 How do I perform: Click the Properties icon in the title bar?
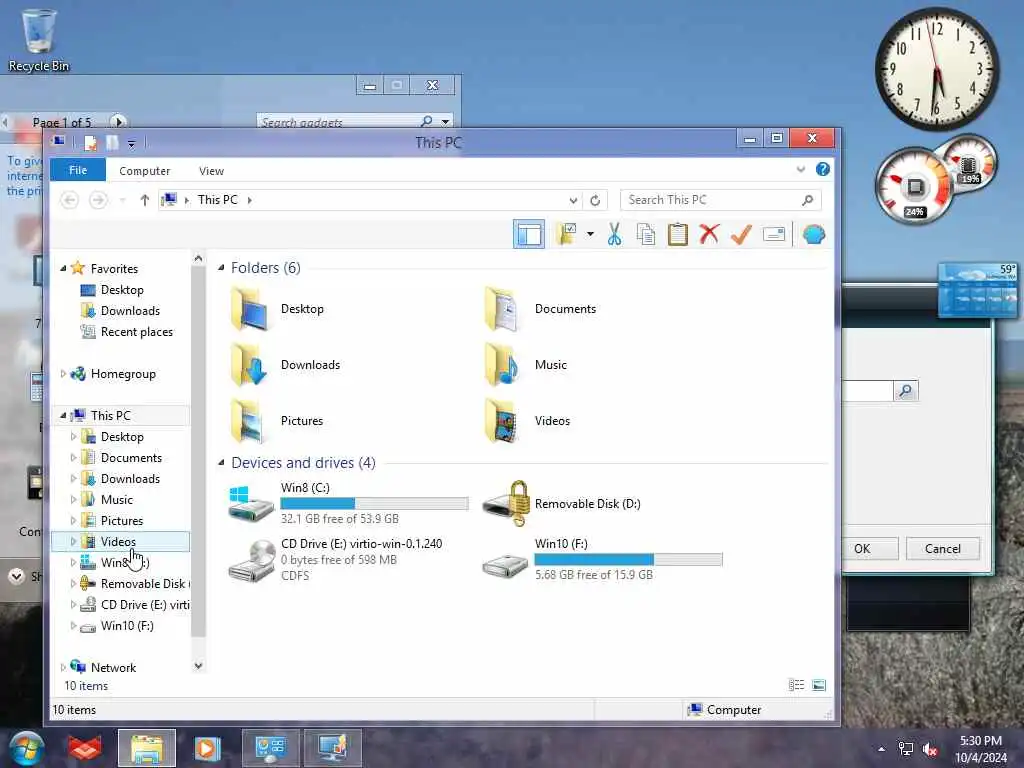pyautogui.click(x=91, y=142)
